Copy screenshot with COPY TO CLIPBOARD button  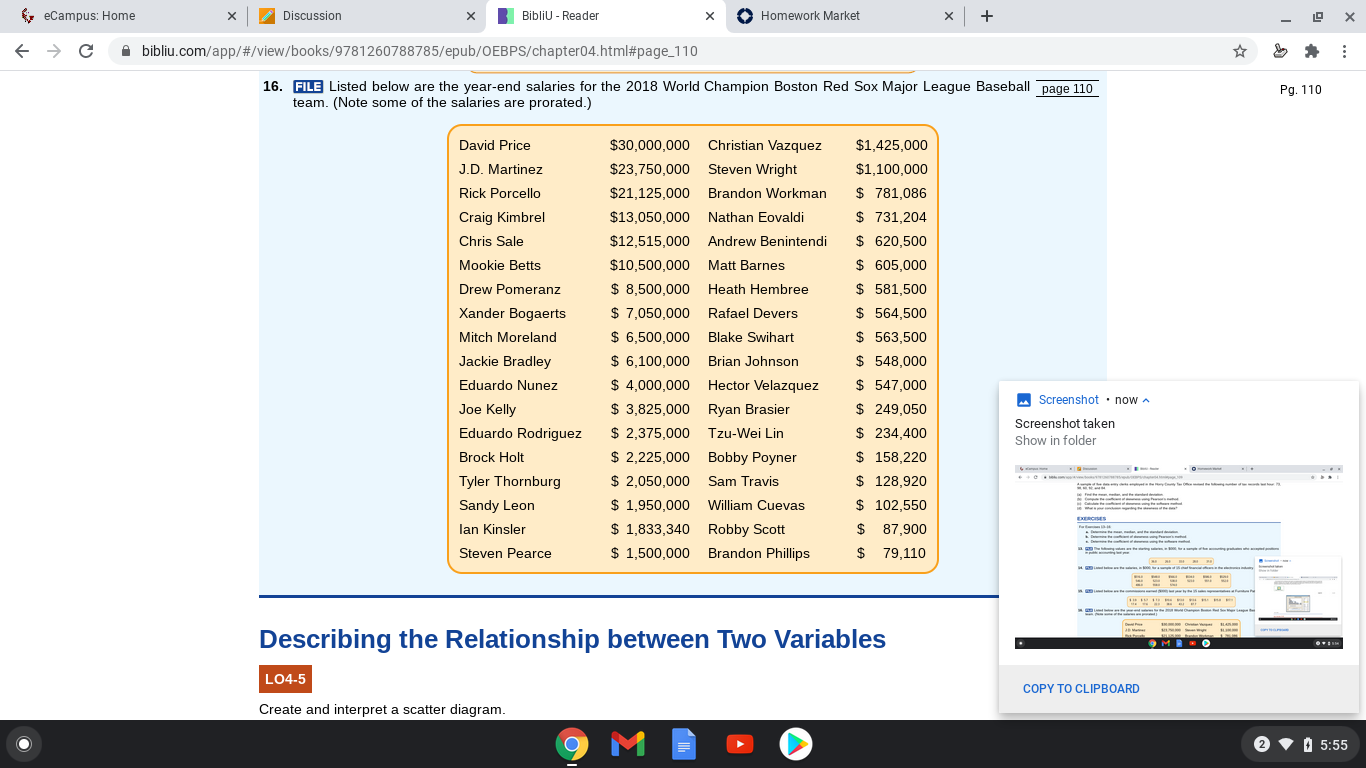1081,689
